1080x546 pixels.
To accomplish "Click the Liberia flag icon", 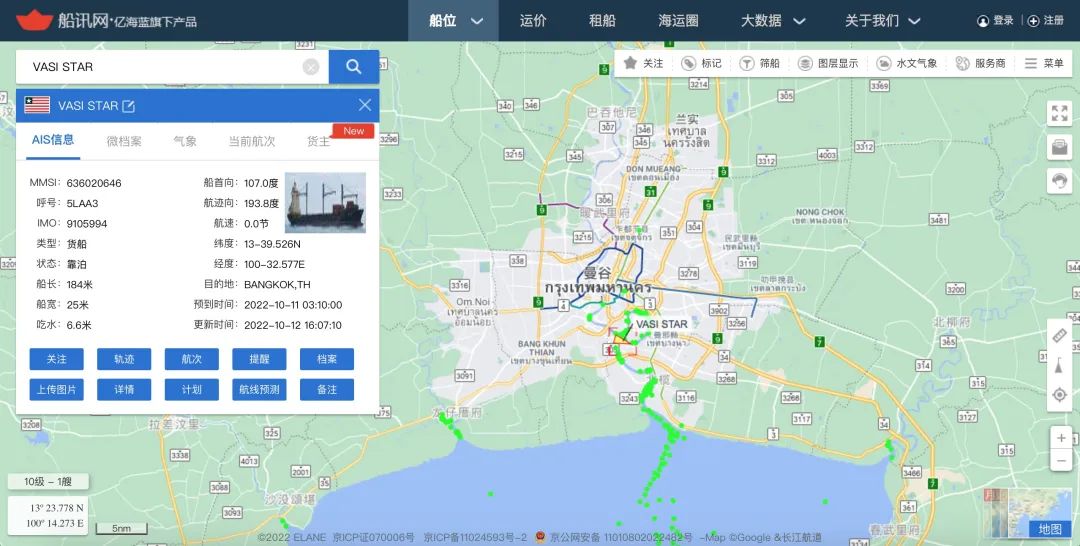I will click(x=37, y=105).
